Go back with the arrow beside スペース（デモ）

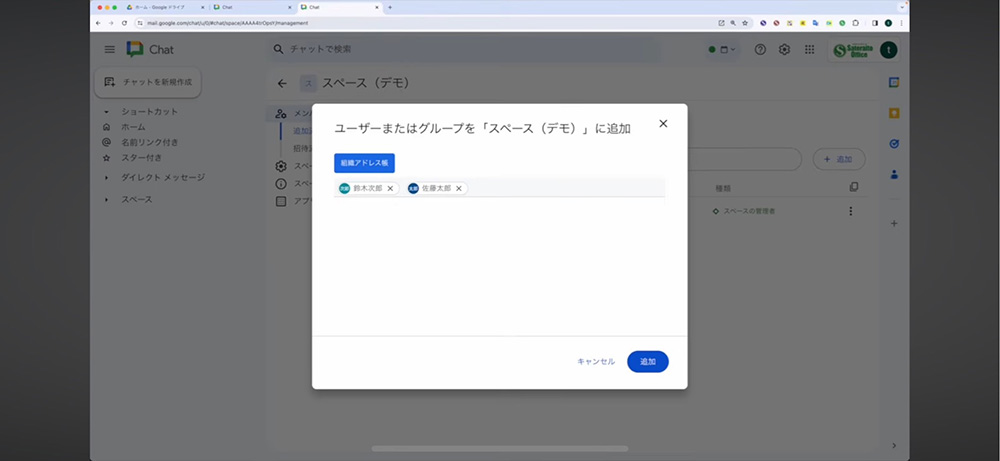(x=282, y=84)
